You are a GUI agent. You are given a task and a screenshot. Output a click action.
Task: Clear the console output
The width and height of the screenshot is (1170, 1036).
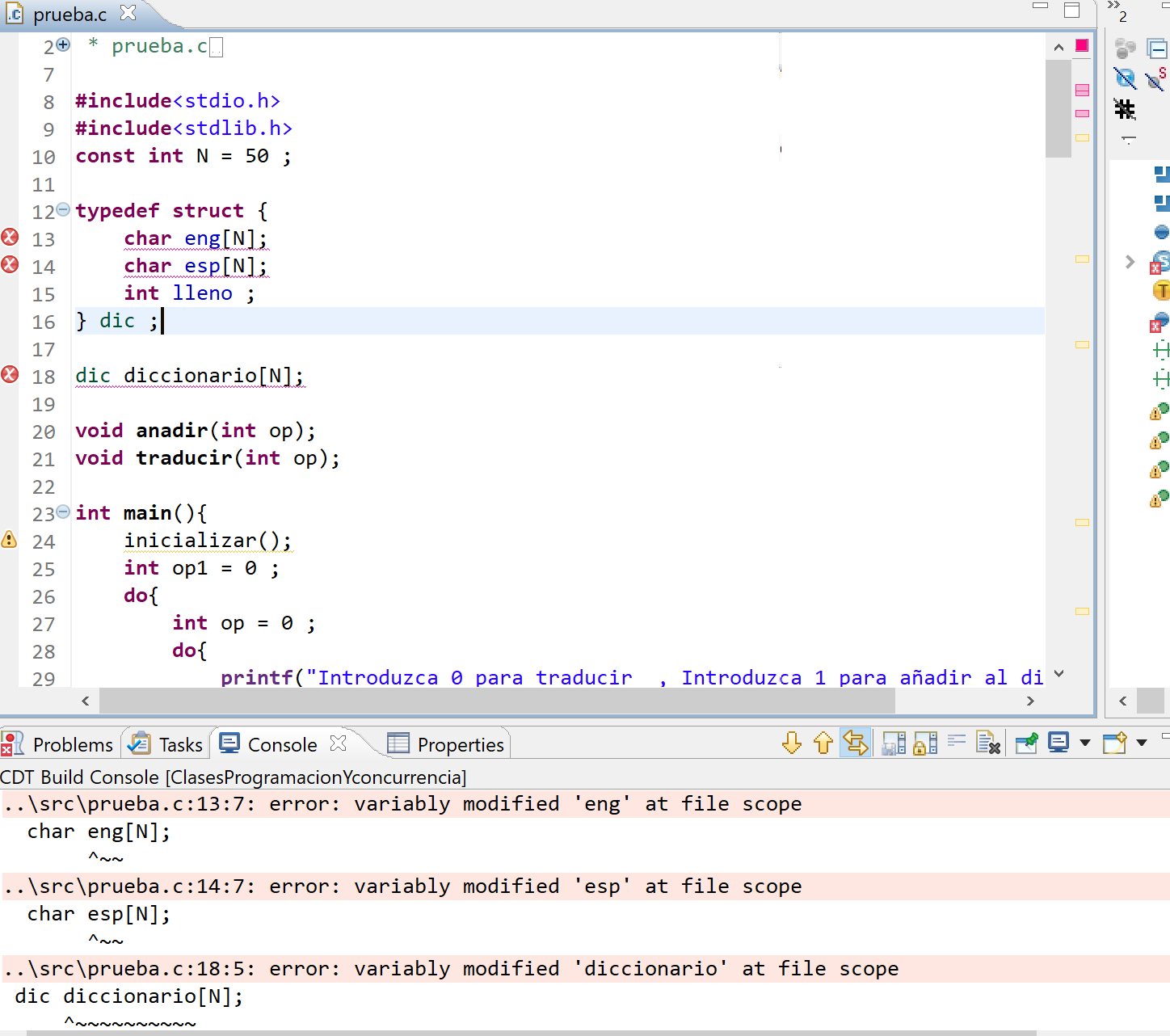click(x=988, y=743)
